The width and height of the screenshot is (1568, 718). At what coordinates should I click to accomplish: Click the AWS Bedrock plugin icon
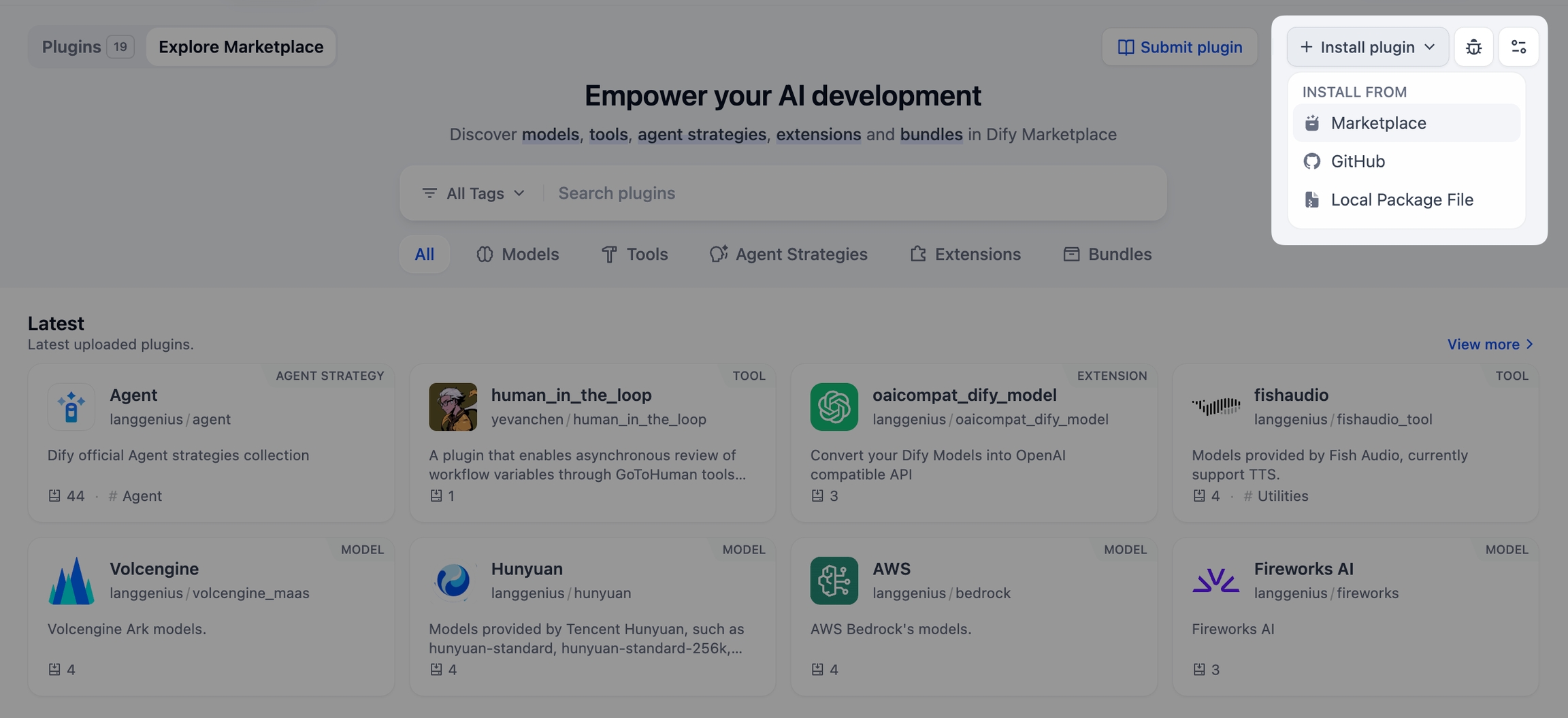(x=834, y=581)
